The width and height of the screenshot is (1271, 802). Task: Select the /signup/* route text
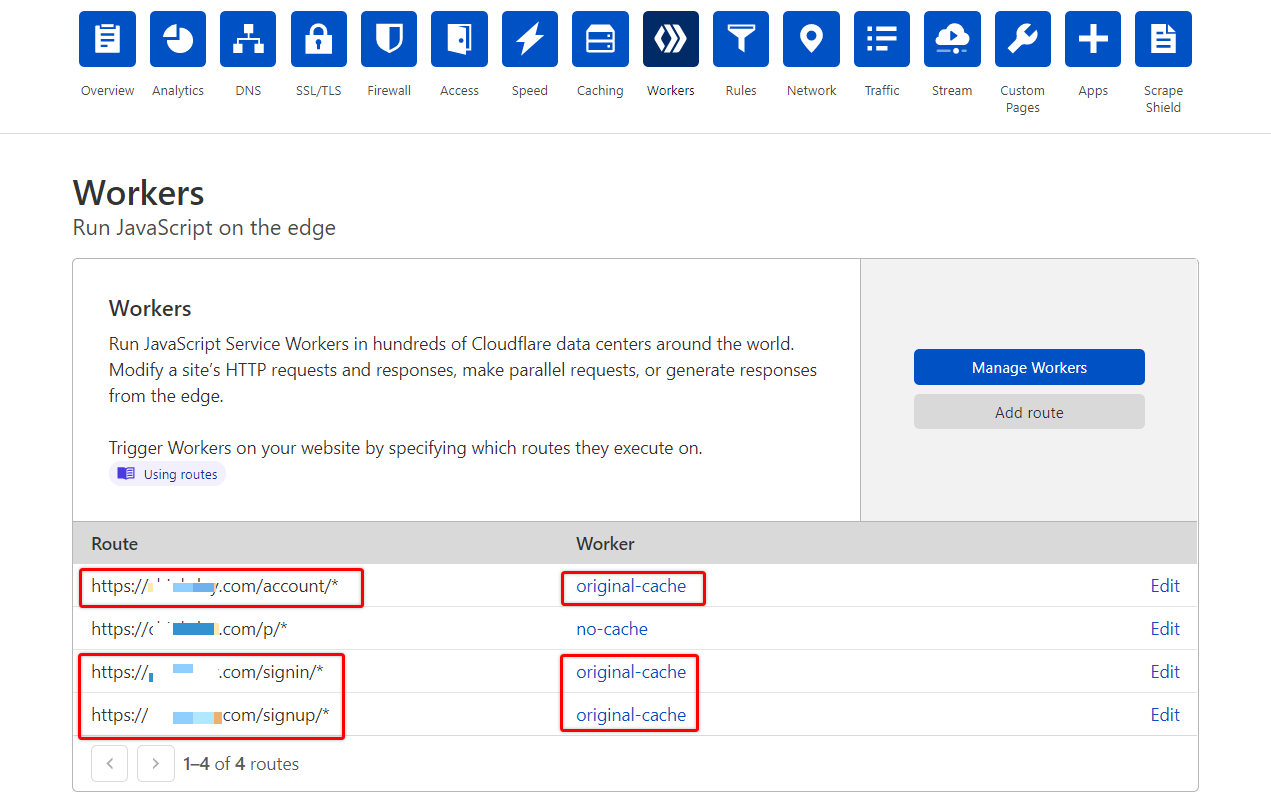(210, 715)
